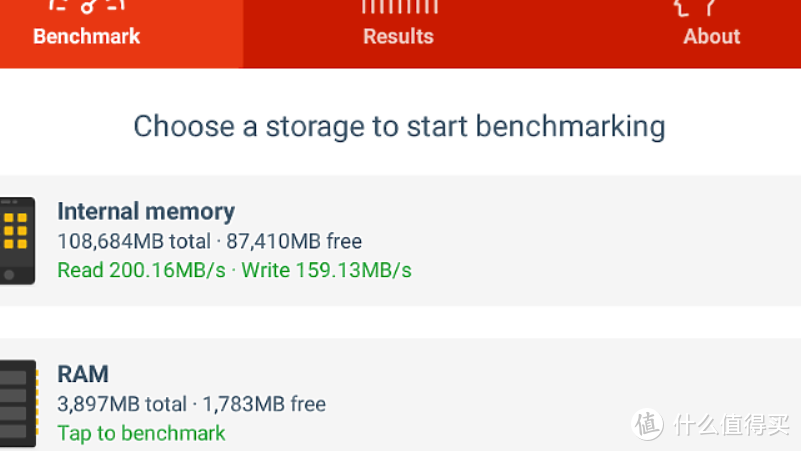
Task: Select the RAM chip icon
Action: coord(17,404)
